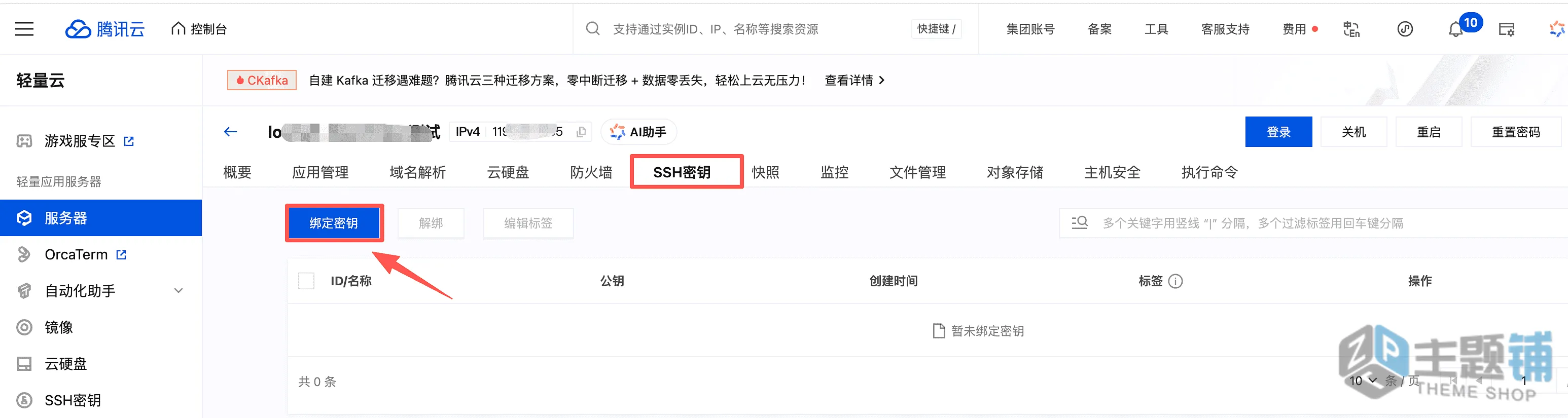Click the 关机 shutdown button
Screen dimensions: 1568x418
click(1353, 131)
